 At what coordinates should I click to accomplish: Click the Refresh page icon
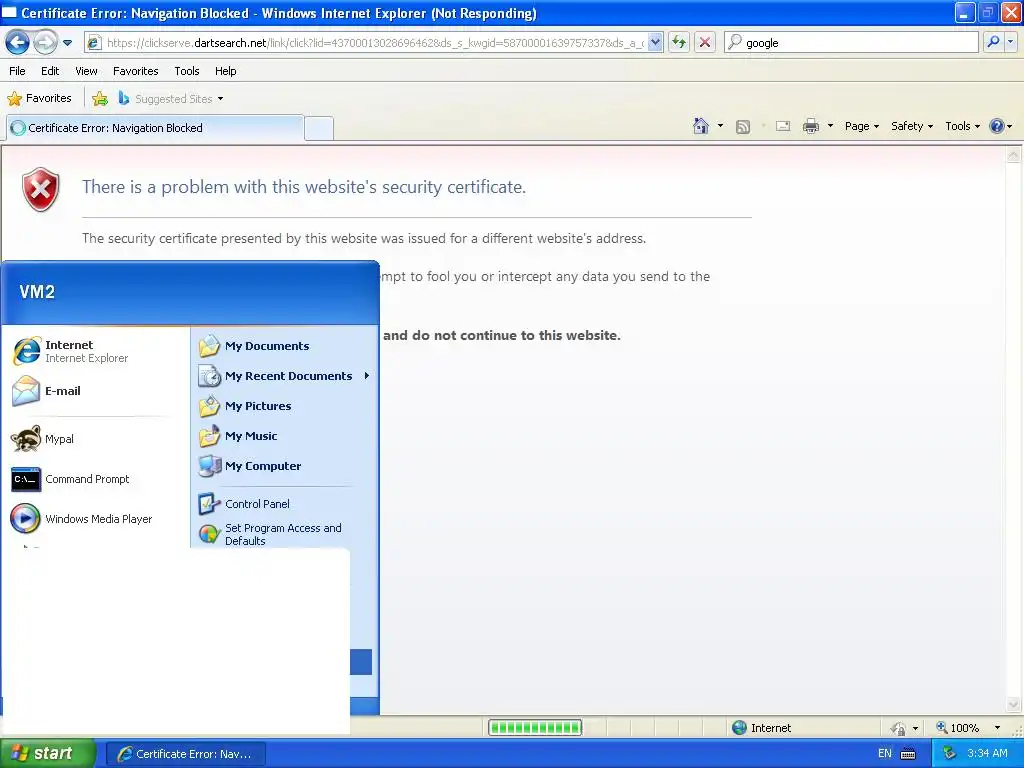coord(679,43)
